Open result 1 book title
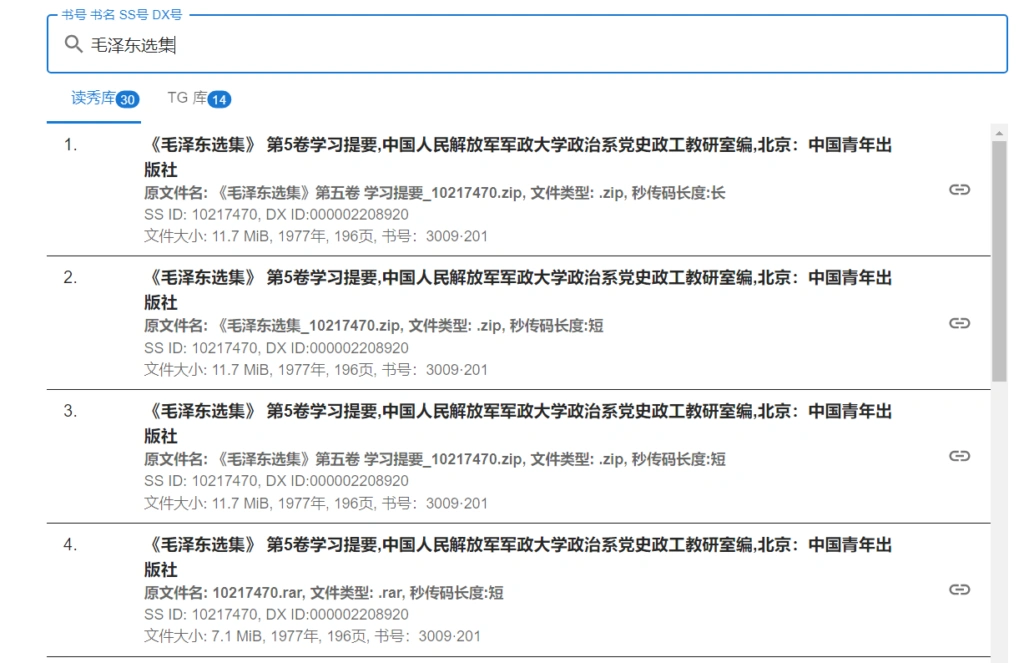 click(x=518, y=157)
